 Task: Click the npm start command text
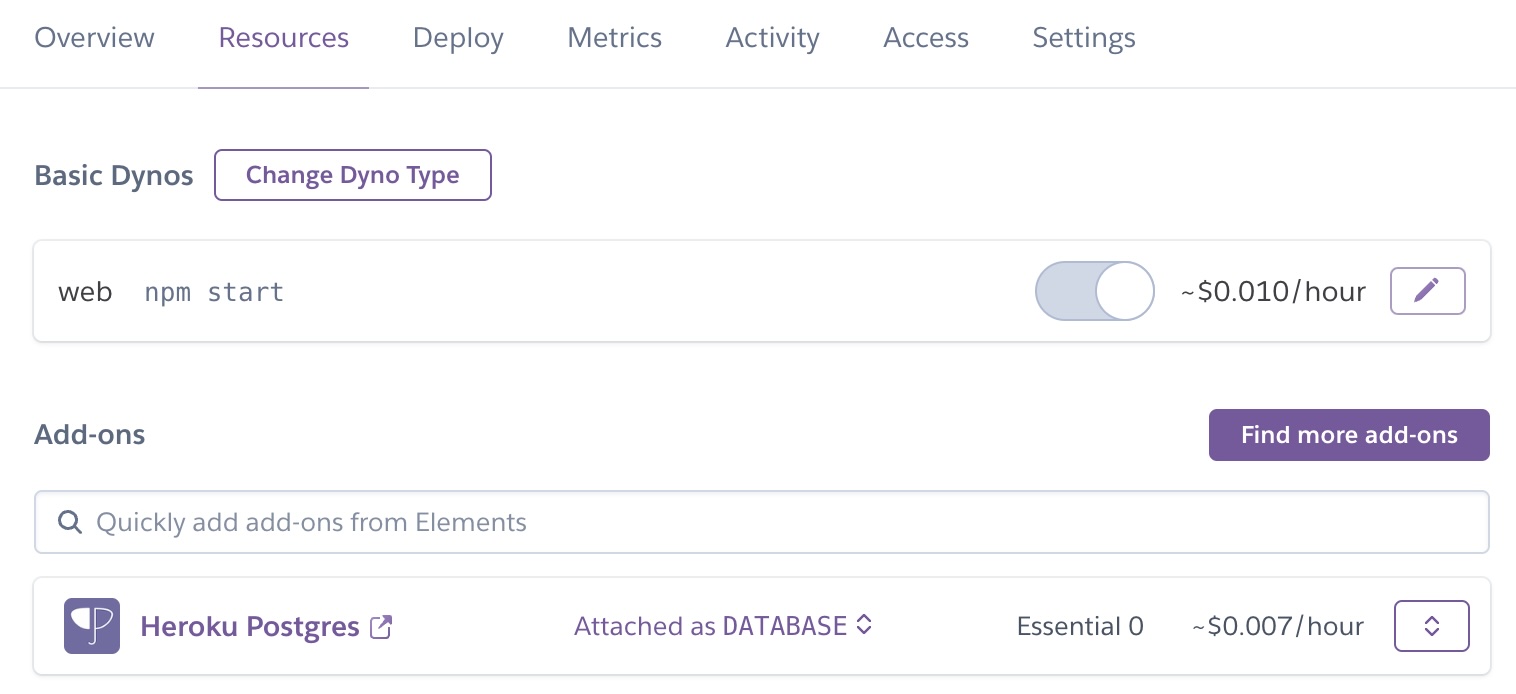(214, 293)
